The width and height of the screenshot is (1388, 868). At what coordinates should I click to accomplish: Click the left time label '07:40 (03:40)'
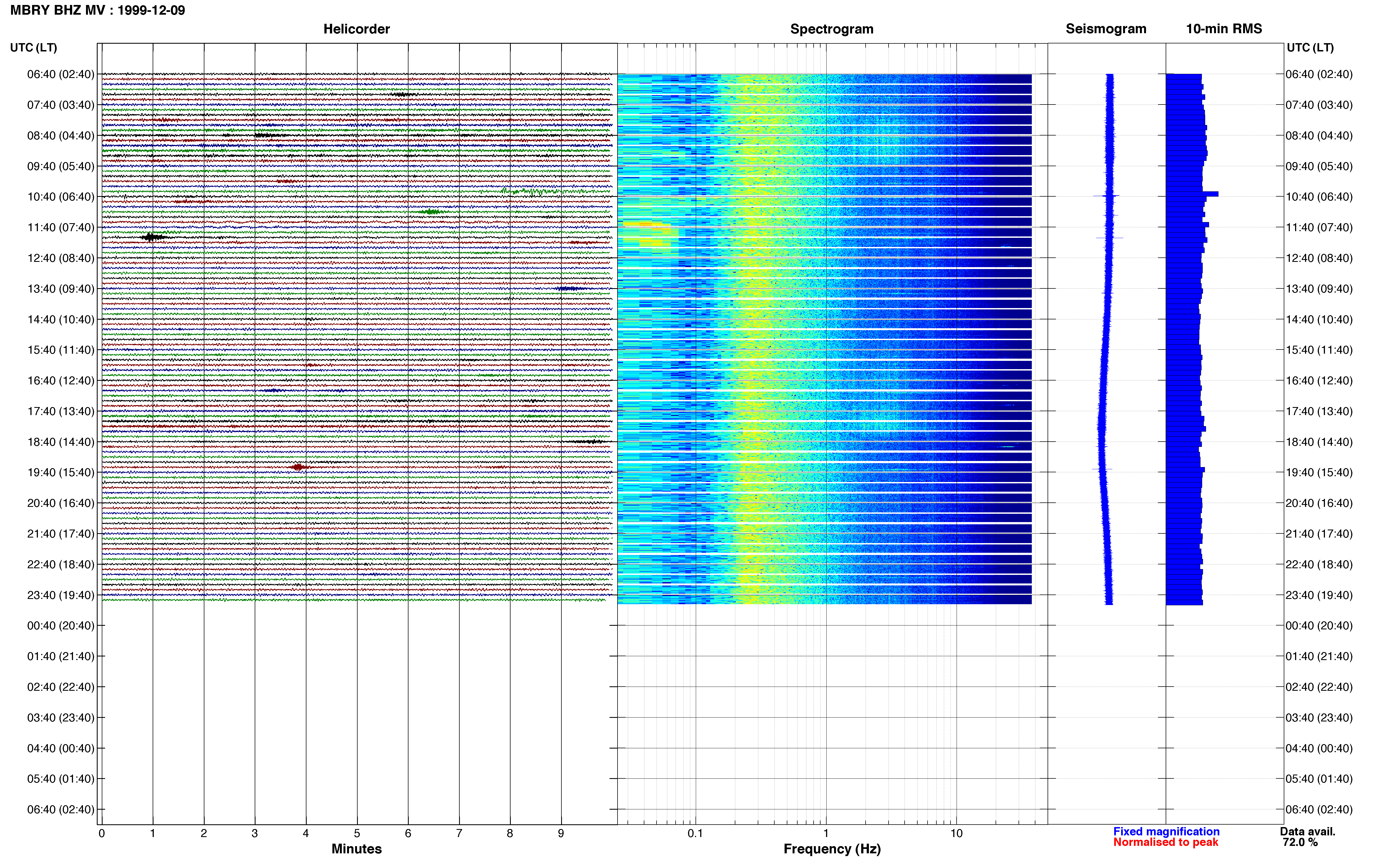click(61, 105)
